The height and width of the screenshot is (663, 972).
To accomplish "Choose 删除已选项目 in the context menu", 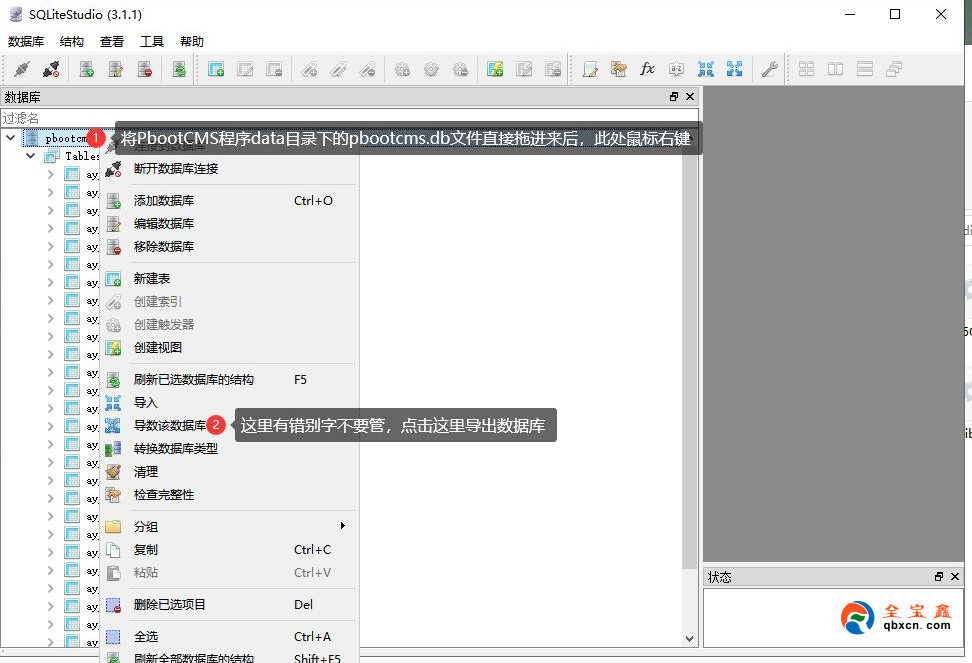I will (229, 605).
